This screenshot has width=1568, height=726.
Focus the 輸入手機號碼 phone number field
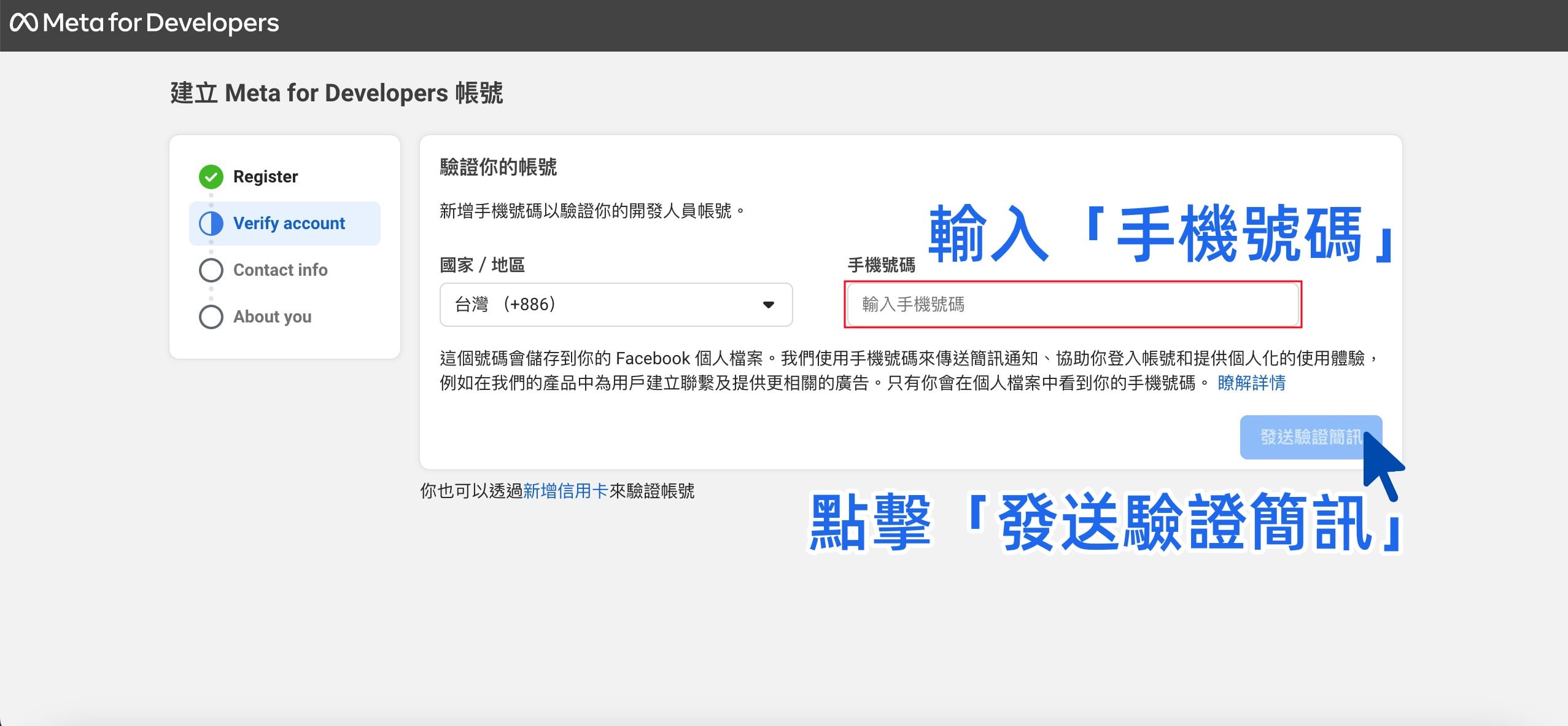tap(1073, 305)
